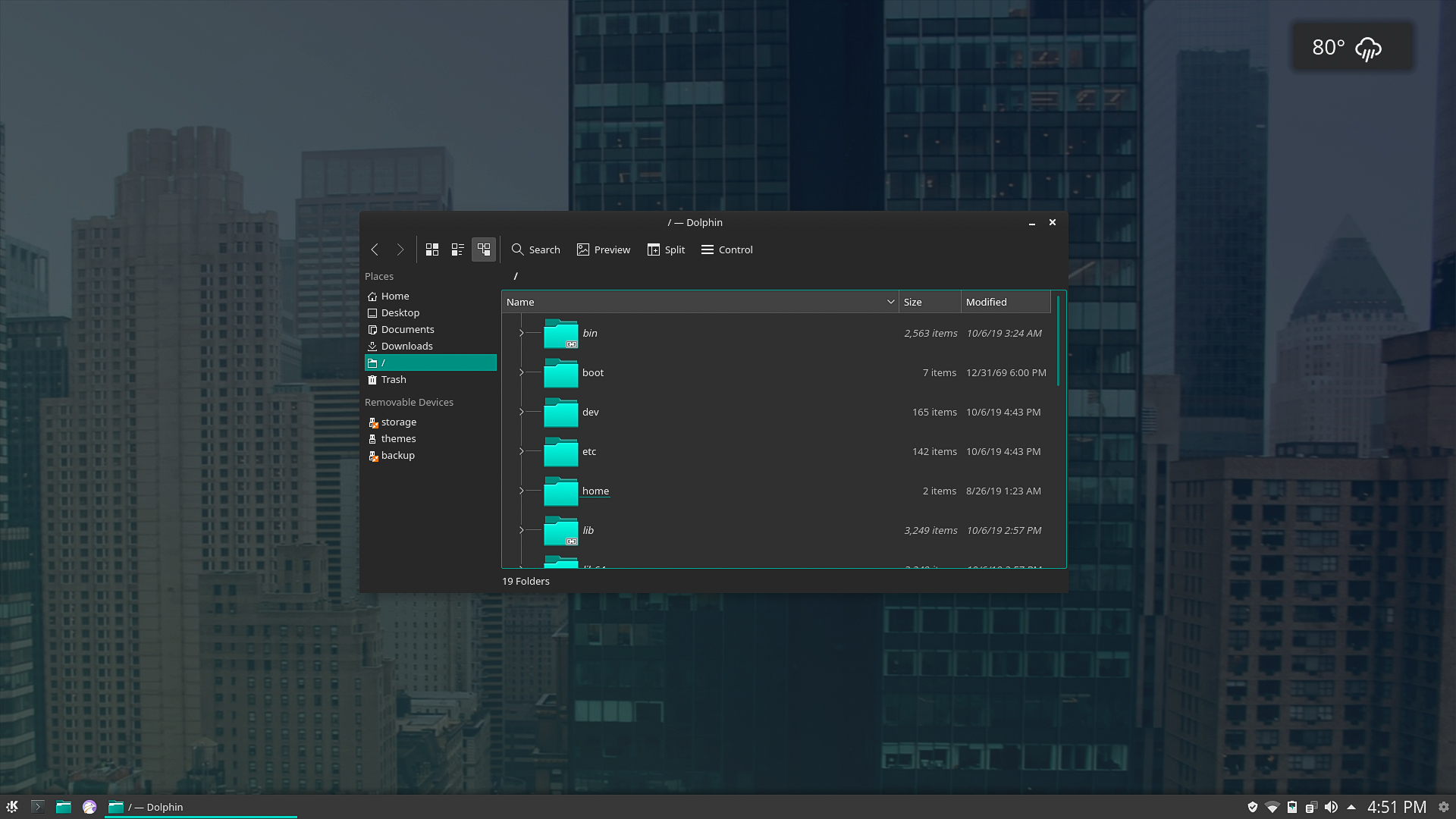This screenshot has width=1456, height=819.
Task: Show hidden system tray icons
Action: tap(1351, 807)
